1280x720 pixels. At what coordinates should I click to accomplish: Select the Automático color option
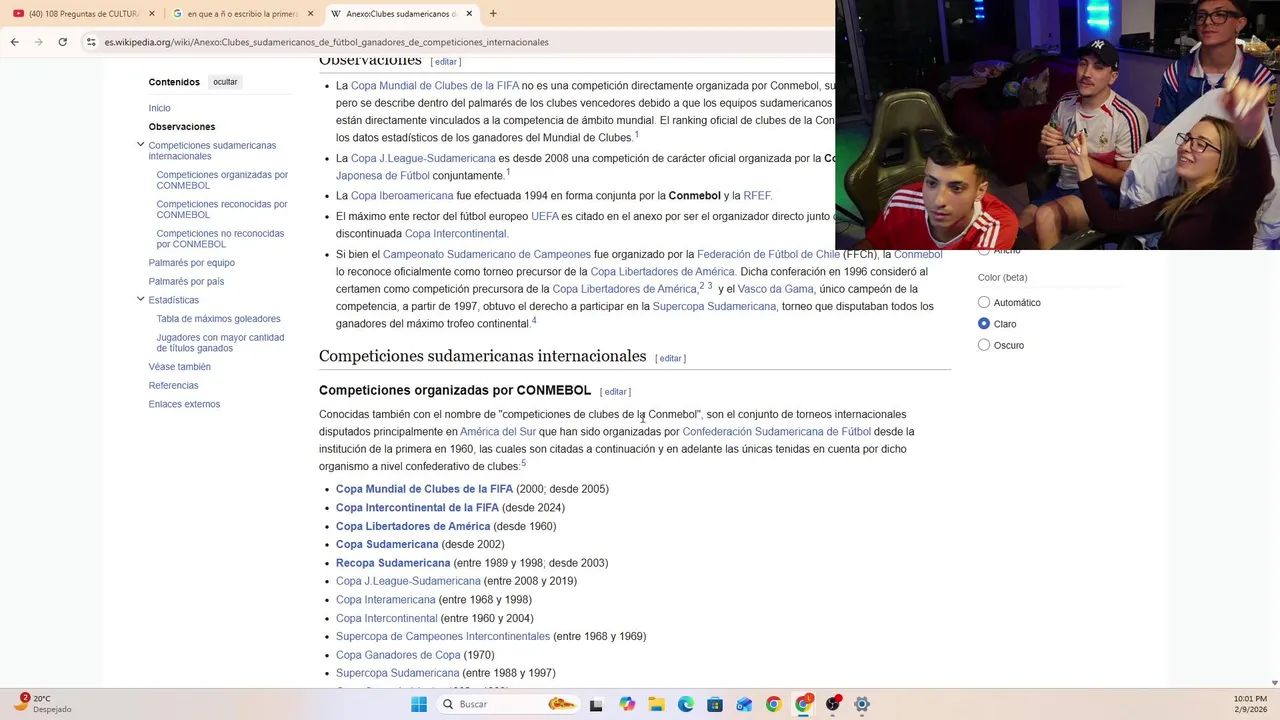pyautogui.click(x=984, y=302)
